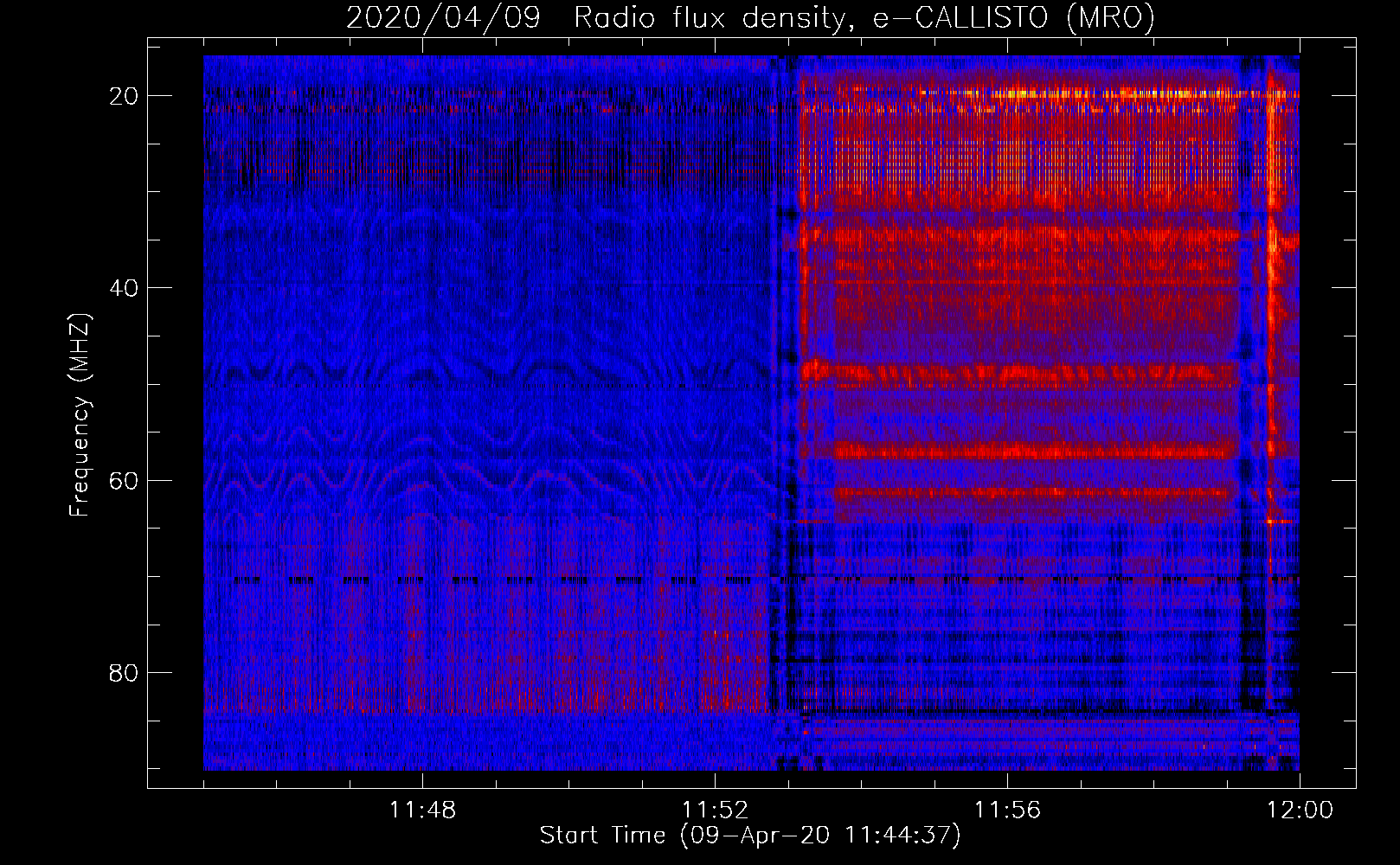The image size is (1400, 865).
Task: Click the 11:48 time tick label
Action: point(422,811)
